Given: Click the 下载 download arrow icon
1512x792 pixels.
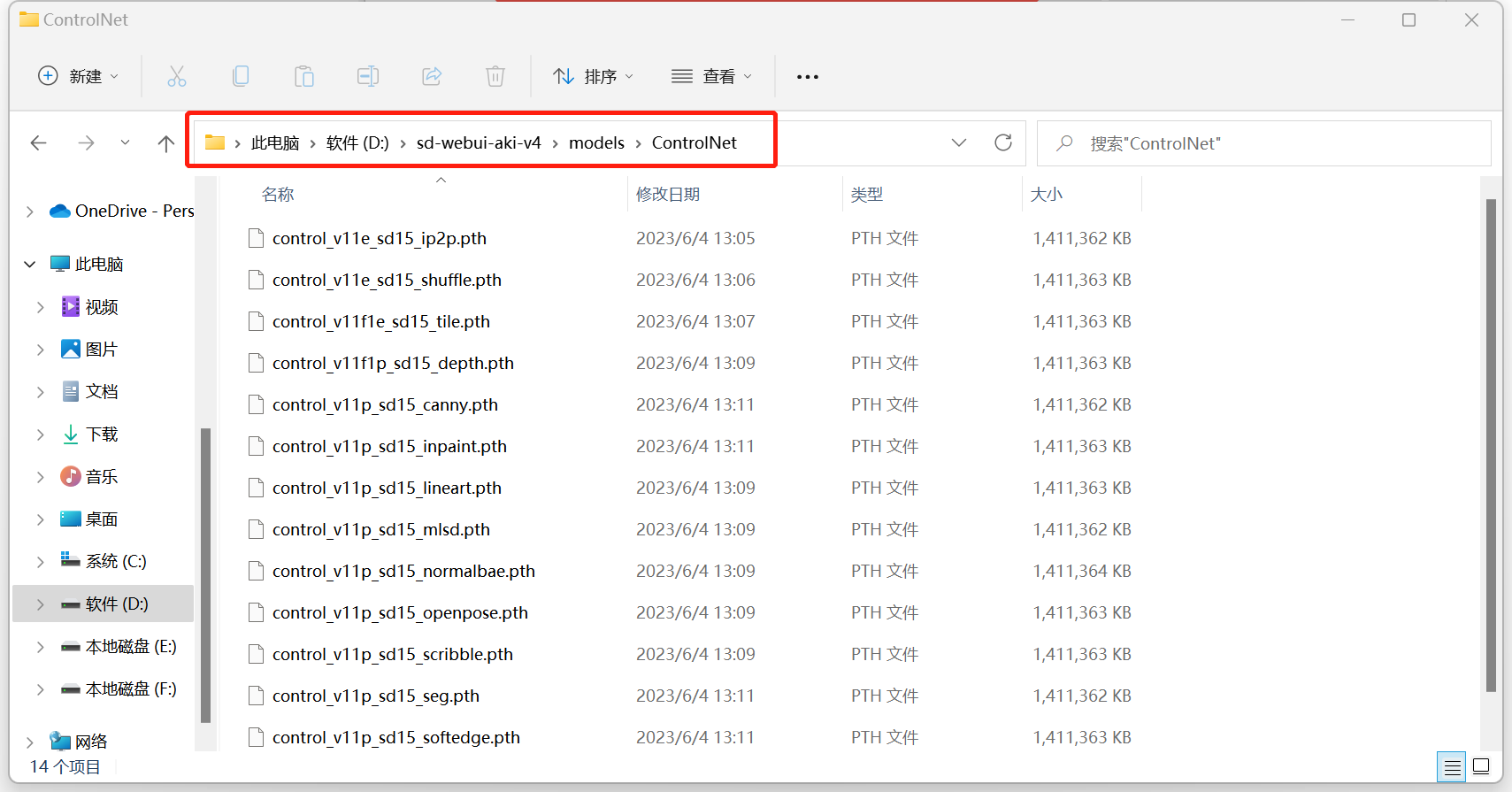Looking at the screenshot, I should pyautogui.click(x=71, y=434).
